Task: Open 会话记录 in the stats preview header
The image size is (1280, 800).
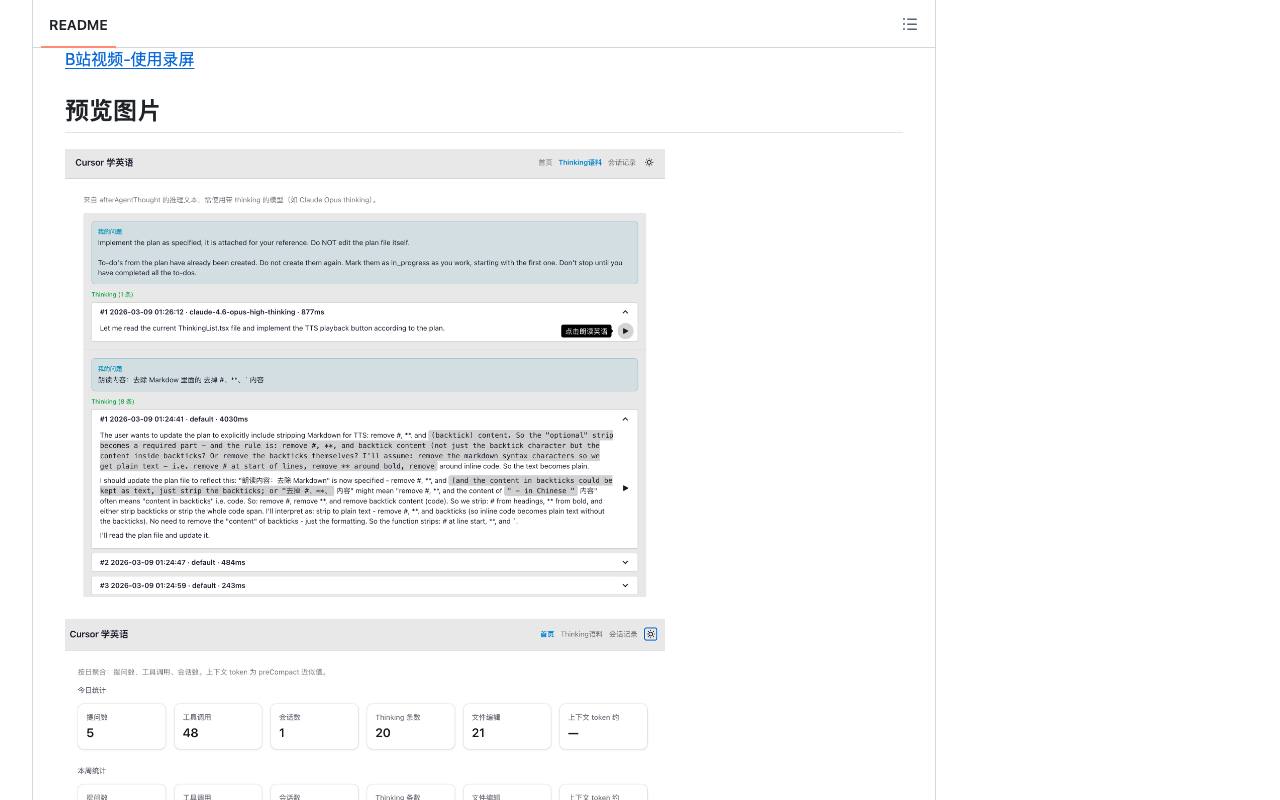Action: point(623,634)
